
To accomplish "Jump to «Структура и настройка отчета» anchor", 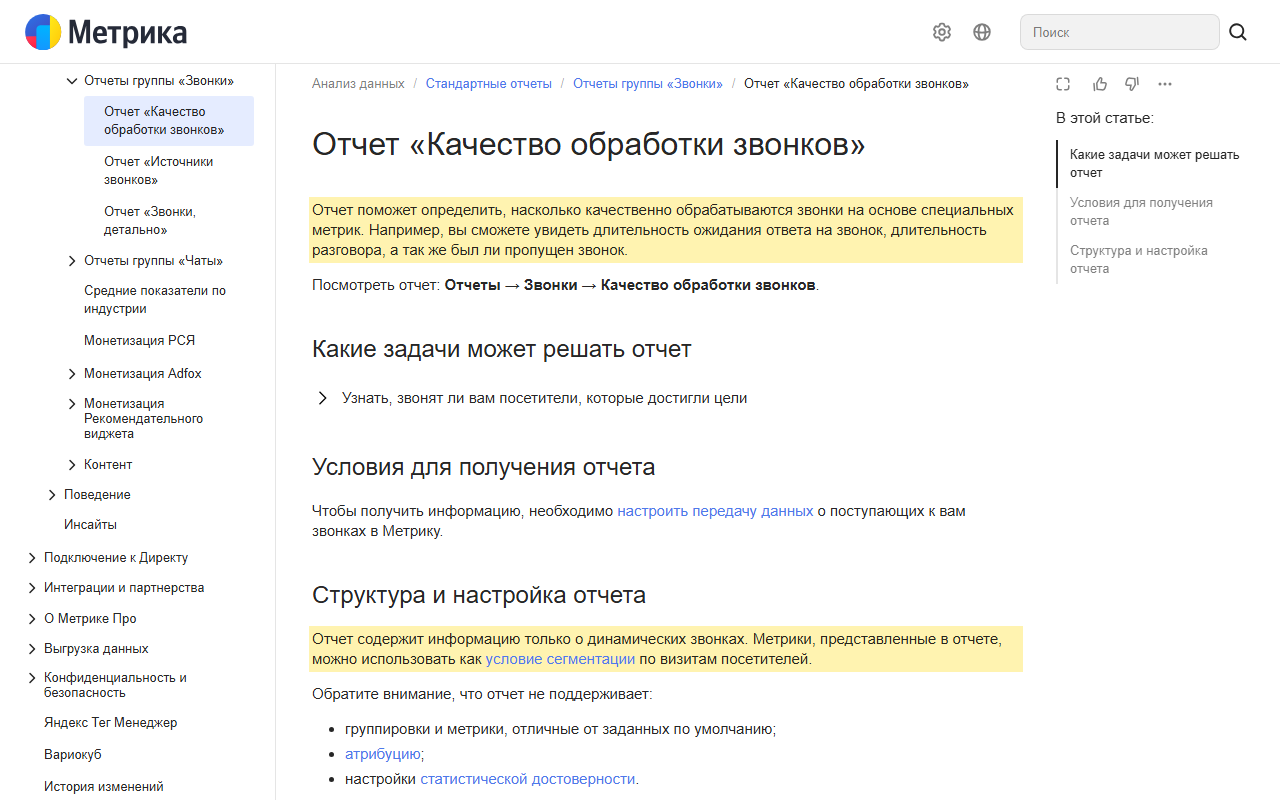I will tap(1139, 260).
